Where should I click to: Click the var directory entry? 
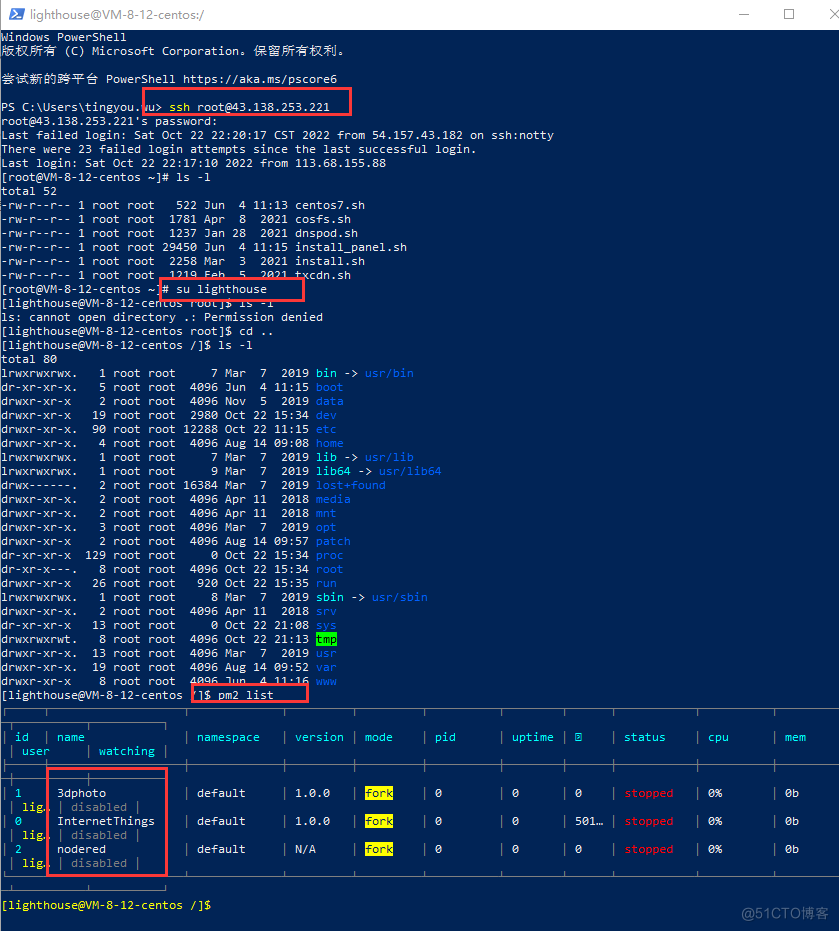326,667
